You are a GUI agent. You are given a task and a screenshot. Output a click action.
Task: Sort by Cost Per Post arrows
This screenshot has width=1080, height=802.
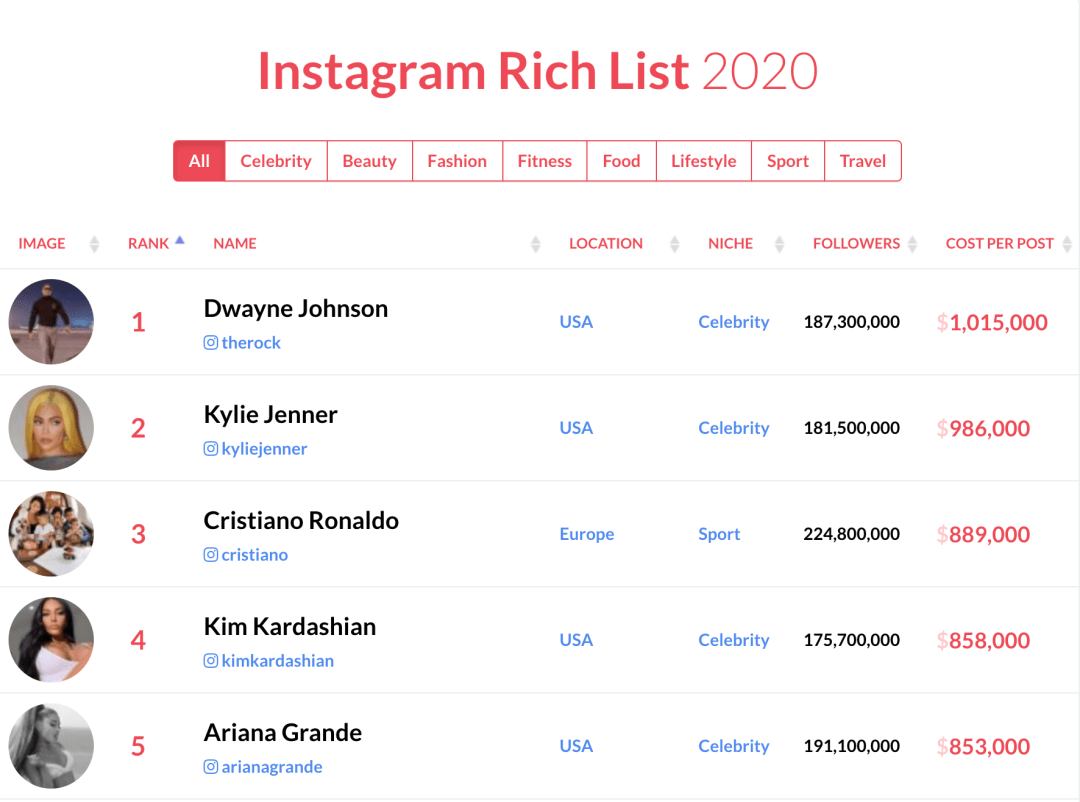[x=1067, y=244]
